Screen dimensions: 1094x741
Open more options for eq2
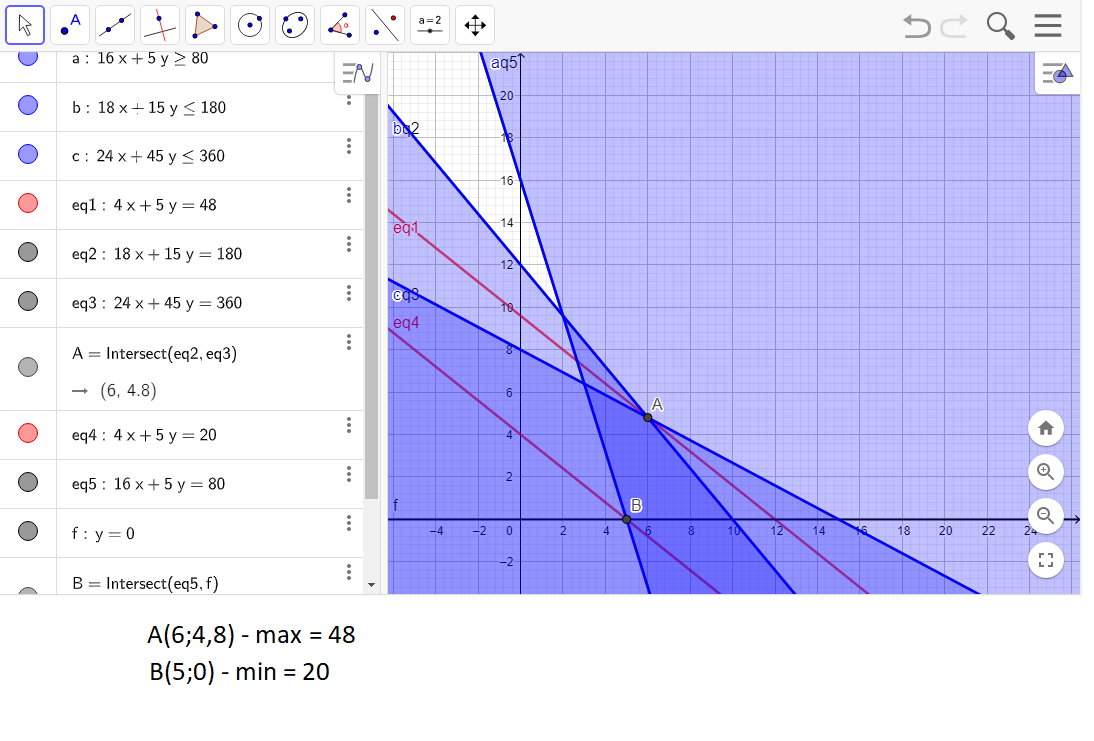(349, 244)
